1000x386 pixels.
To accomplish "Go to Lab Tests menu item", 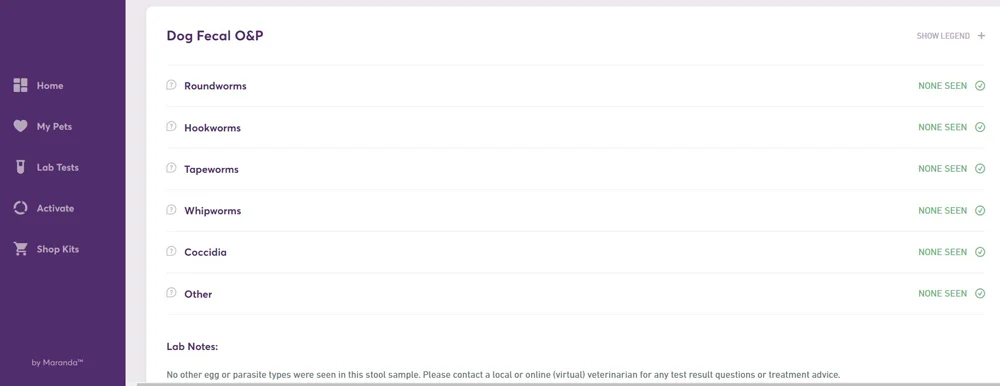I will click(x=57, y=168).
